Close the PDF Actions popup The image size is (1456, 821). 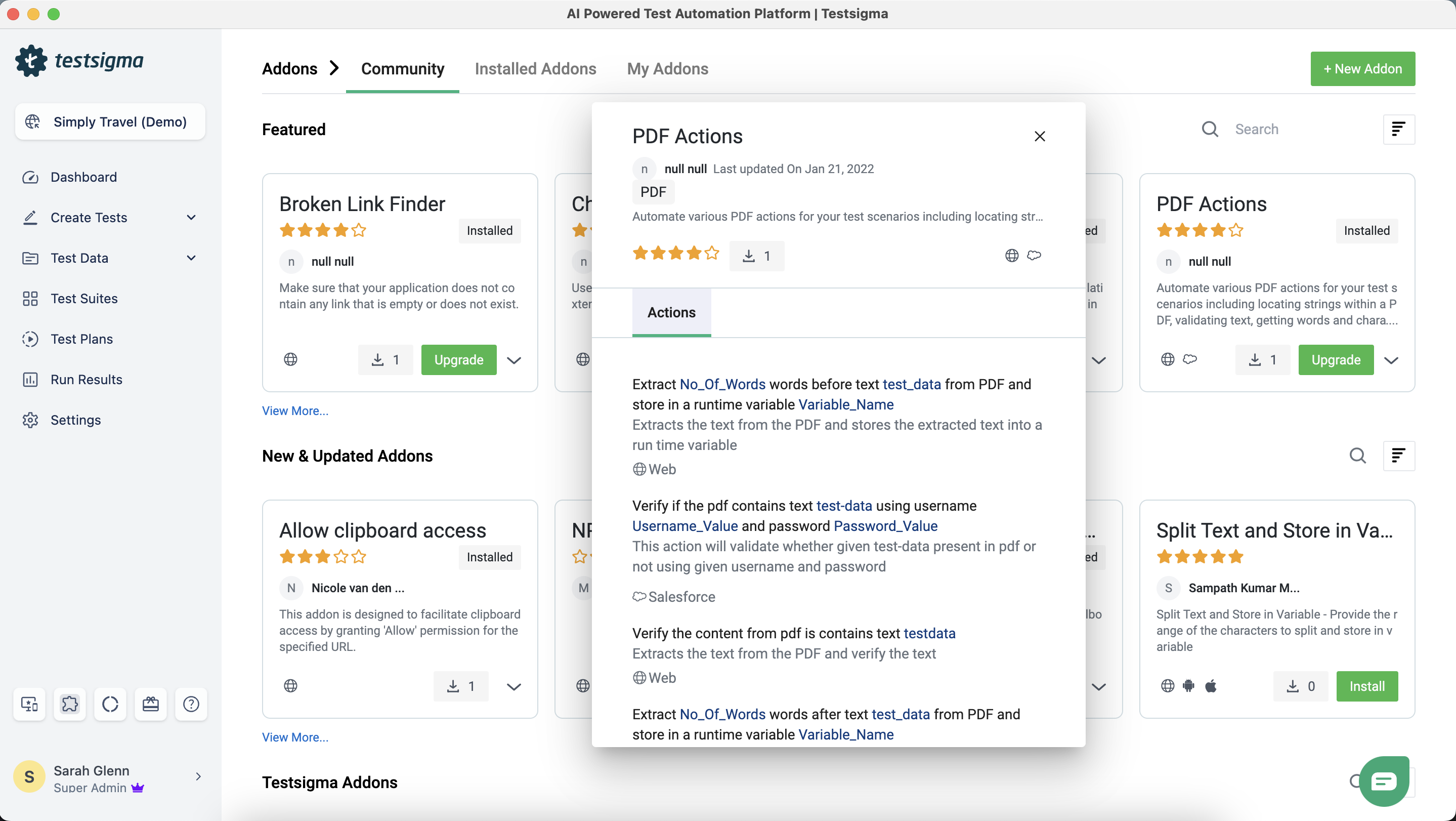1040,136
